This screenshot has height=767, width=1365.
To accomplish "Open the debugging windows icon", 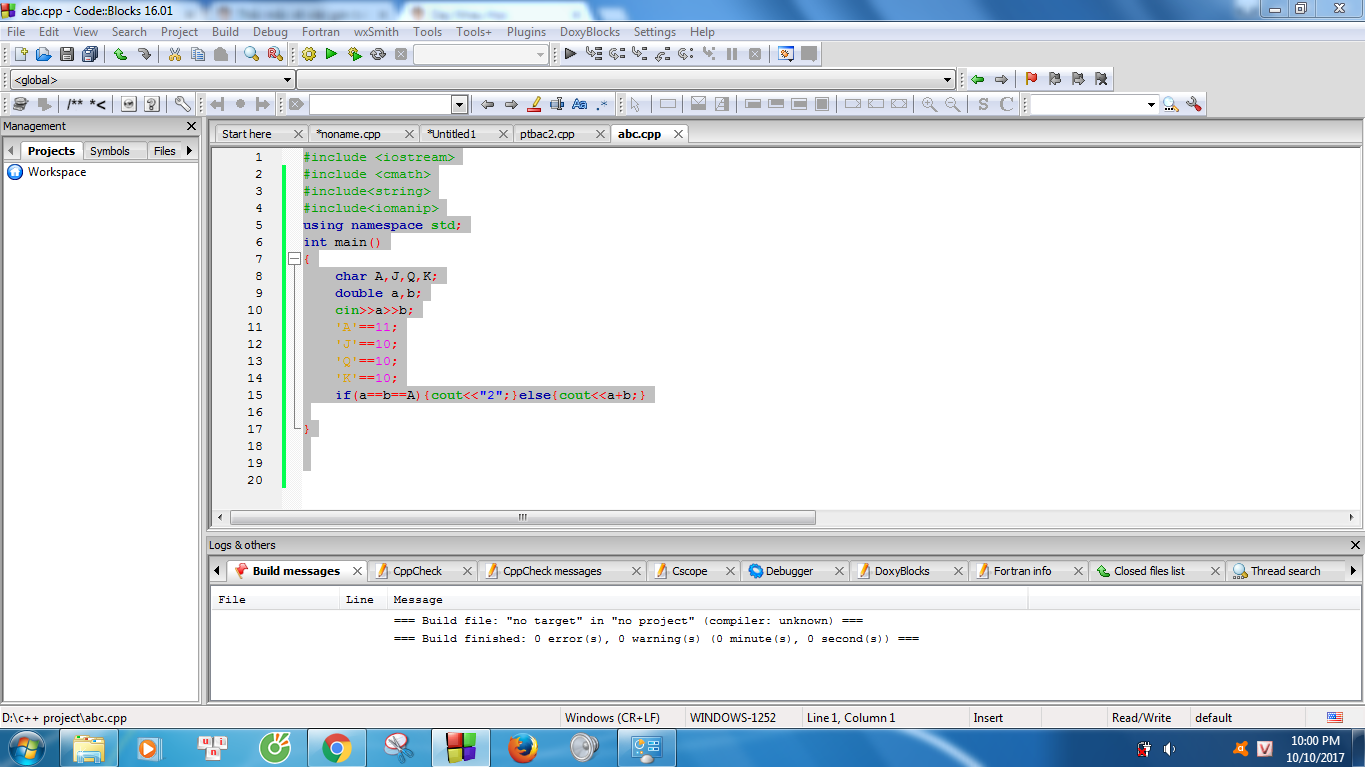I will (786, 54).
